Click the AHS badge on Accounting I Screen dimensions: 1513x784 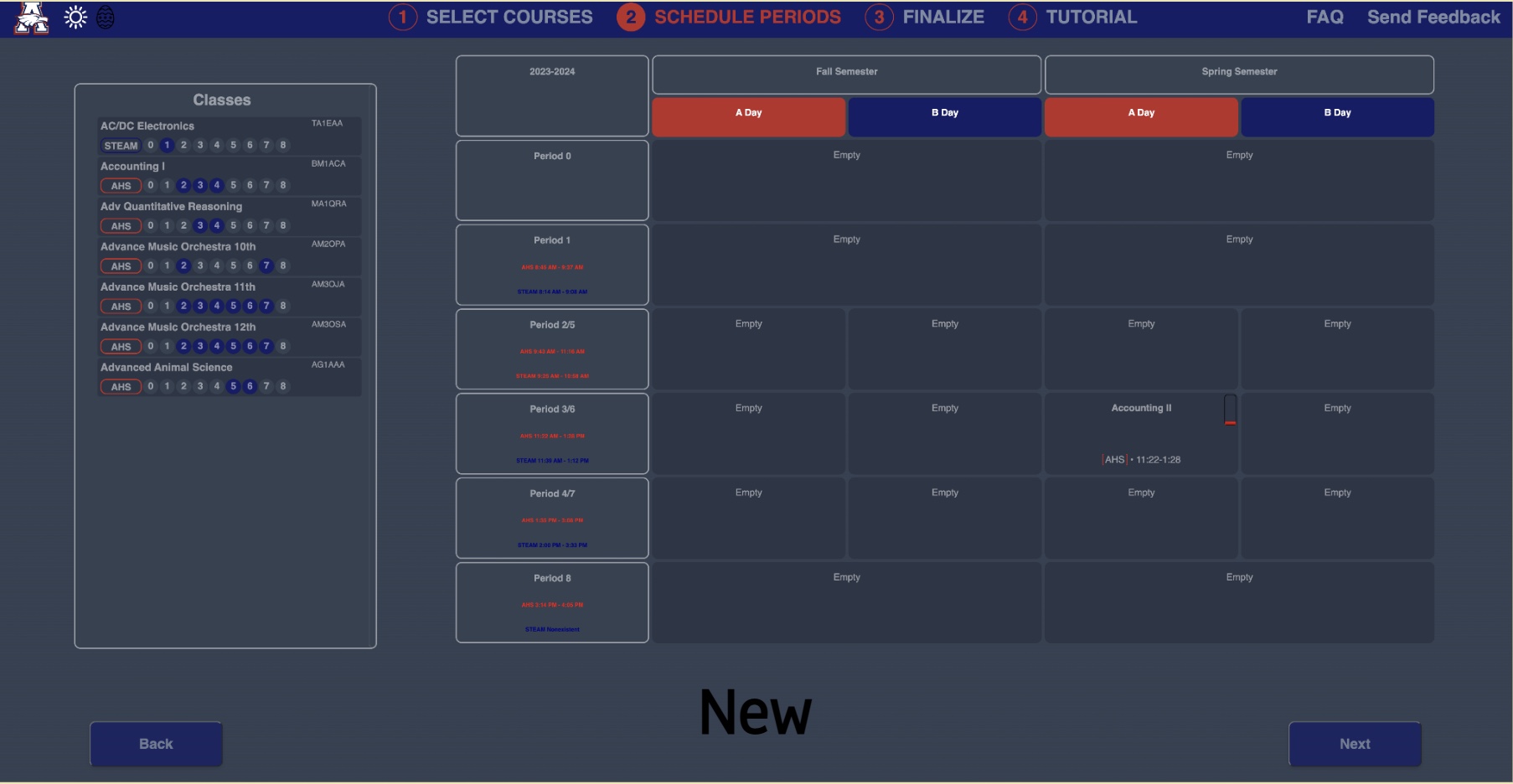pyautogui.click(x=121, y=186)
